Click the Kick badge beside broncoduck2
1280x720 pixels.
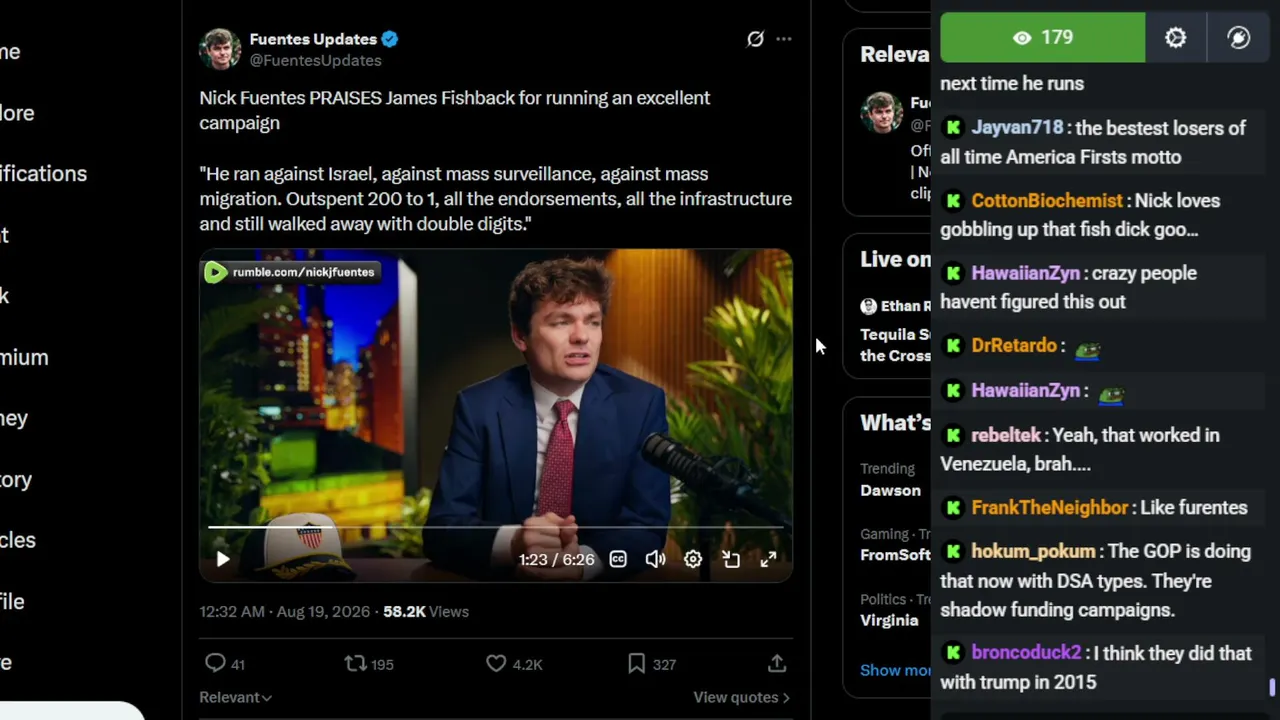point(953,653)
